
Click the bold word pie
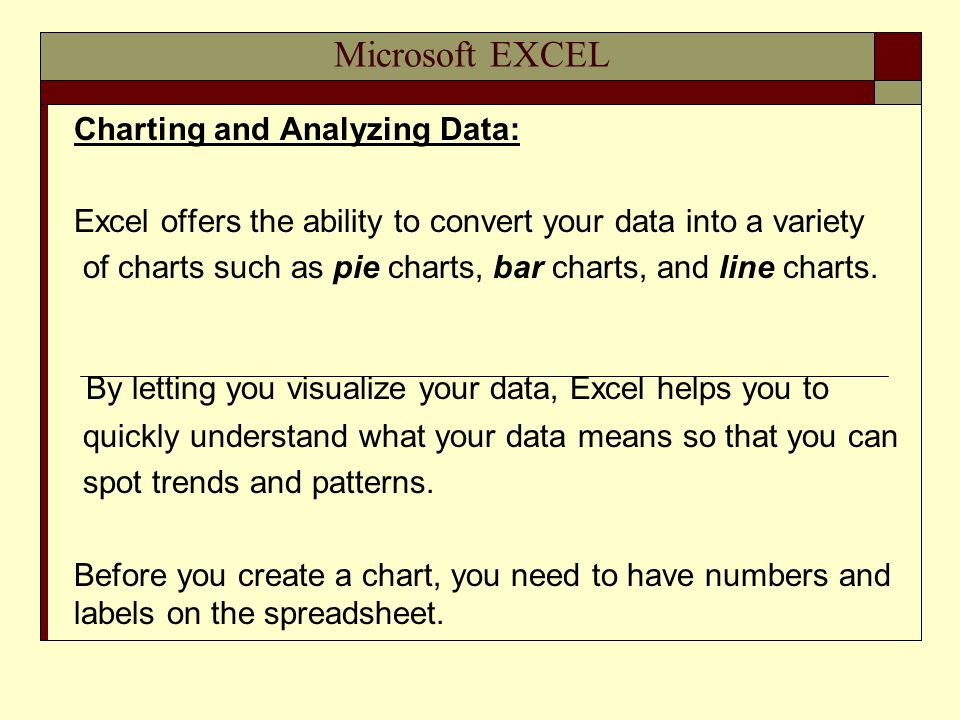(356, 268)
